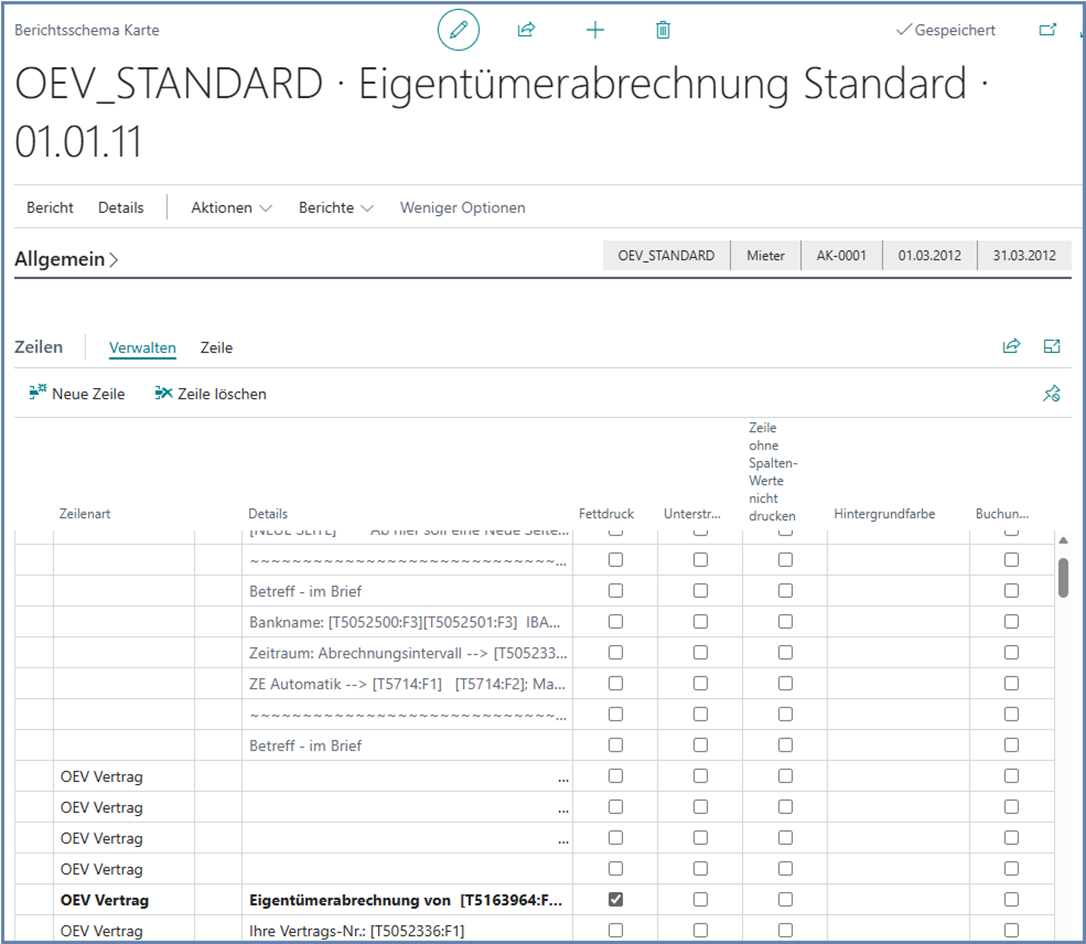The height and width of the screenshot is (944, 1086).
Task: Expand the Allgemein section
Action: pyautogui.click(x=66, y=260)
